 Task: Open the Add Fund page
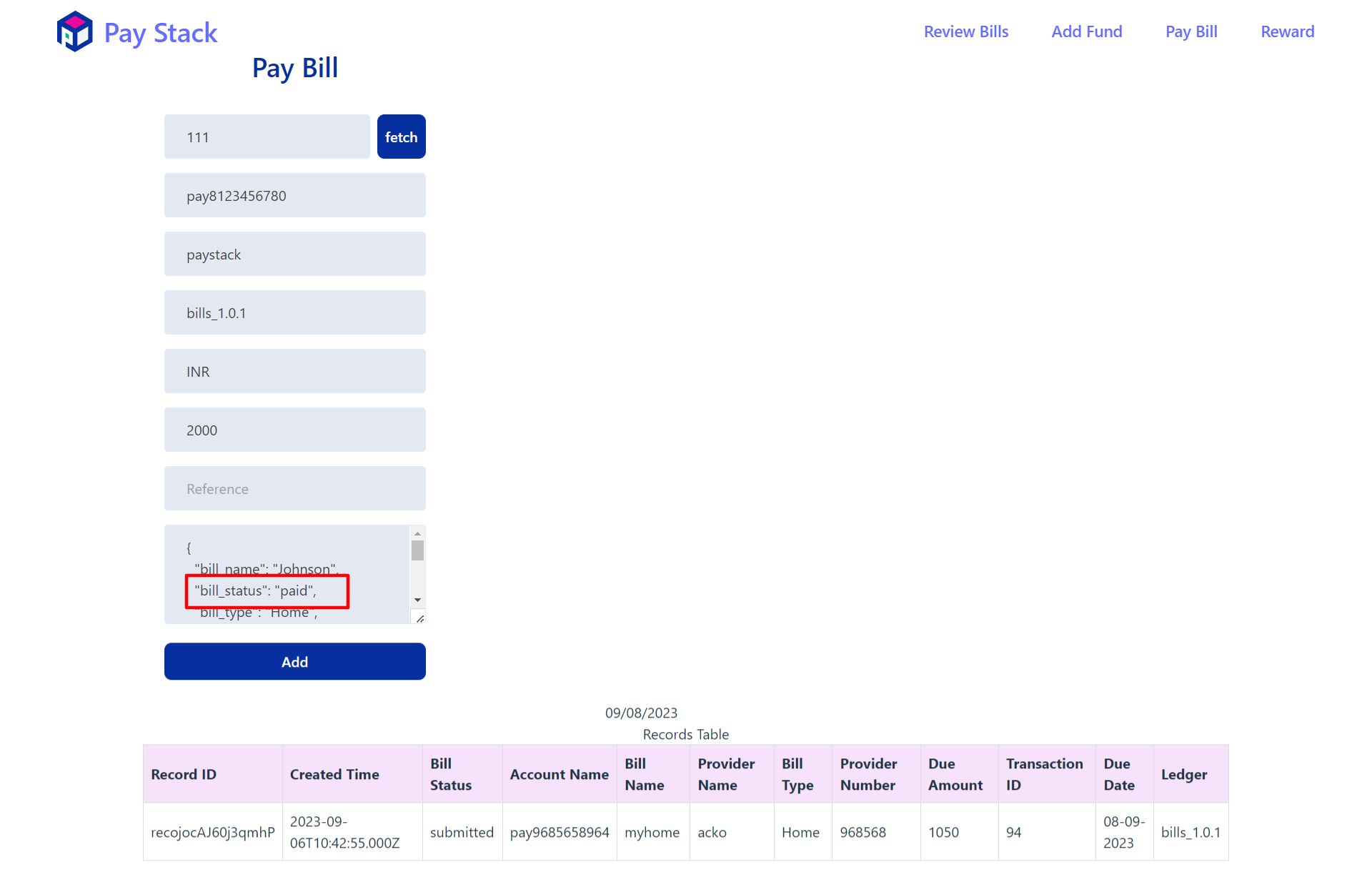[x=1086, y=31]
